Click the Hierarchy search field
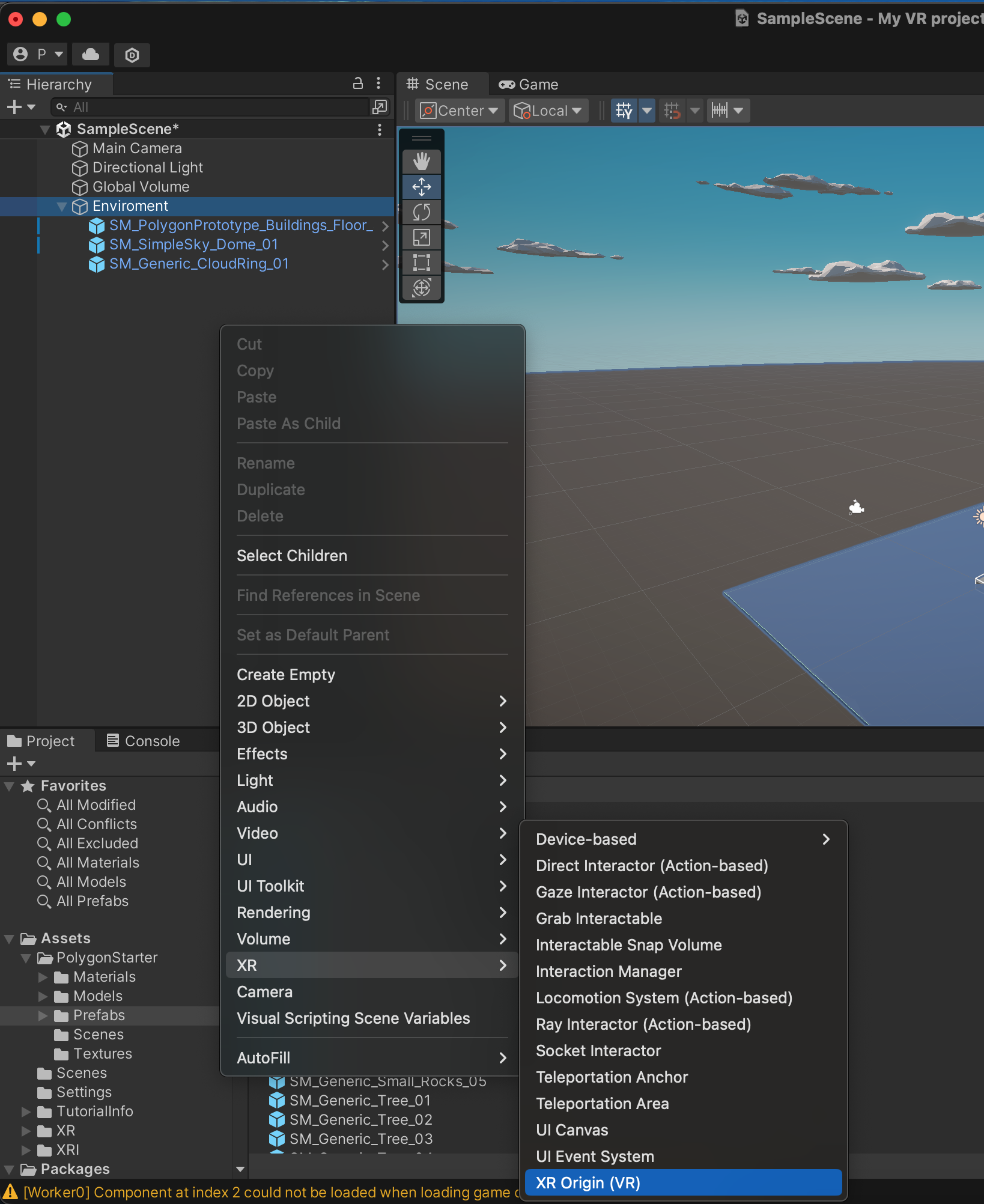Viewport: 984px width, 1204px height. click(210, 107)
